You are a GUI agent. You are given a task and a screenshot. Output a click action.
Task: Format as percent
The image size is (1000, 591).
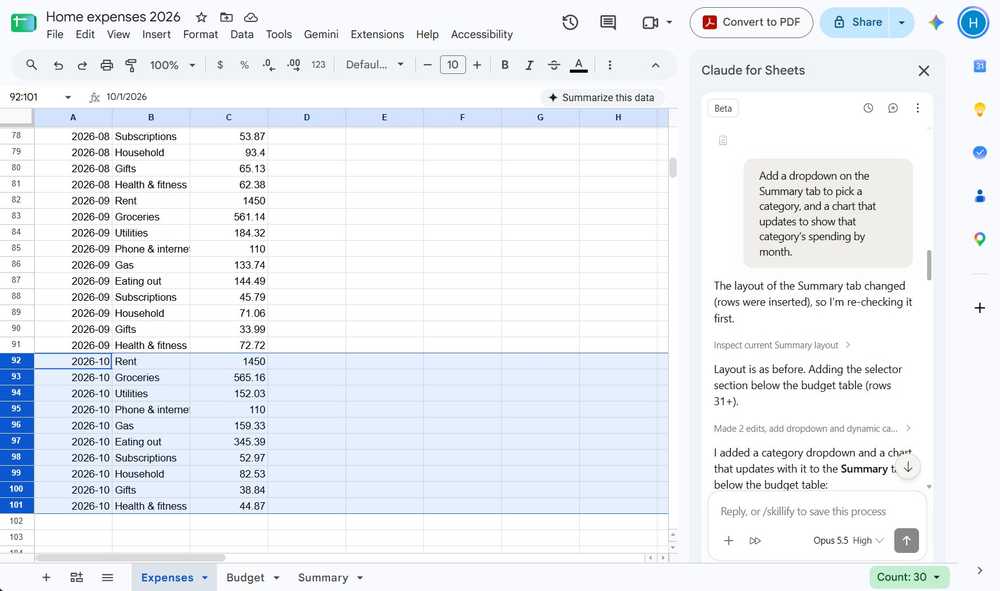[244, 65]
